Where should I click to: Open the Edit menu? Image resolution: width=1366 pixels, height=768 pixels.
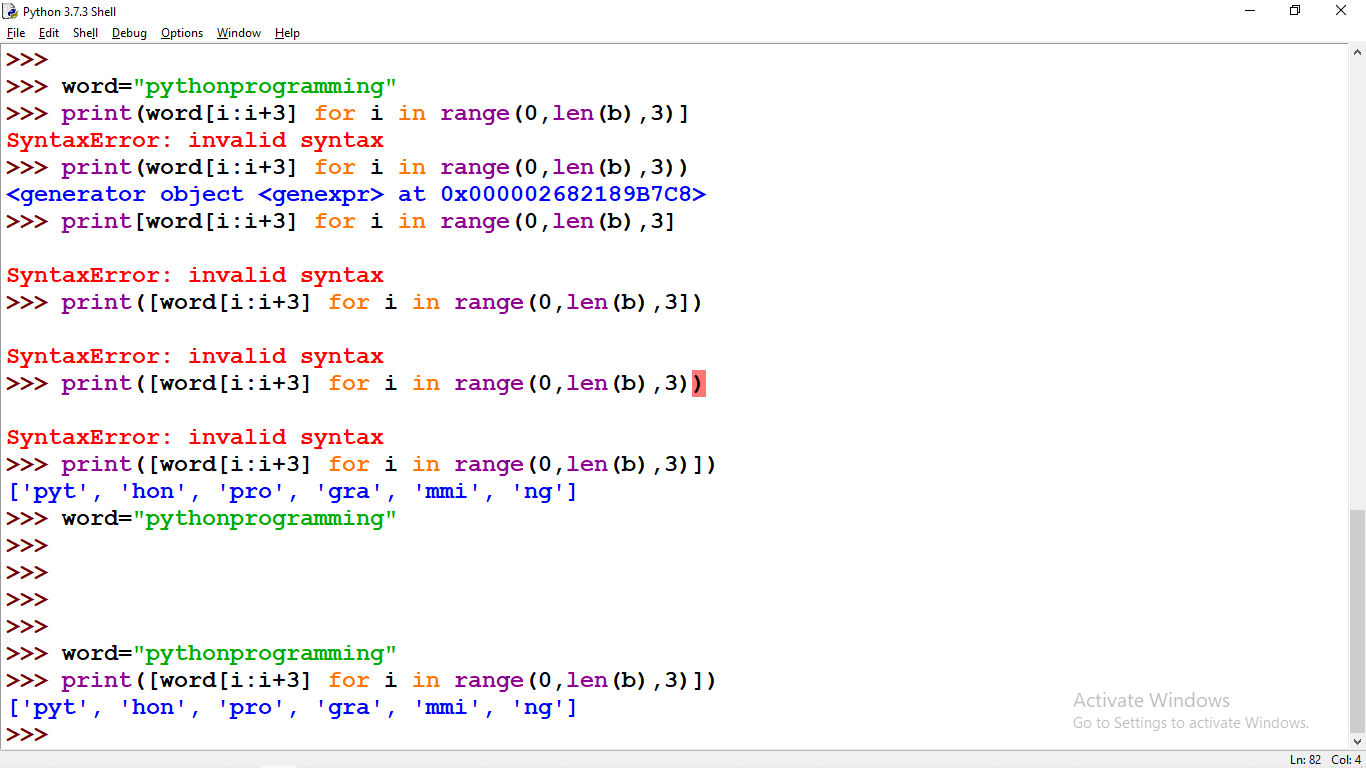tap(48, 32)
